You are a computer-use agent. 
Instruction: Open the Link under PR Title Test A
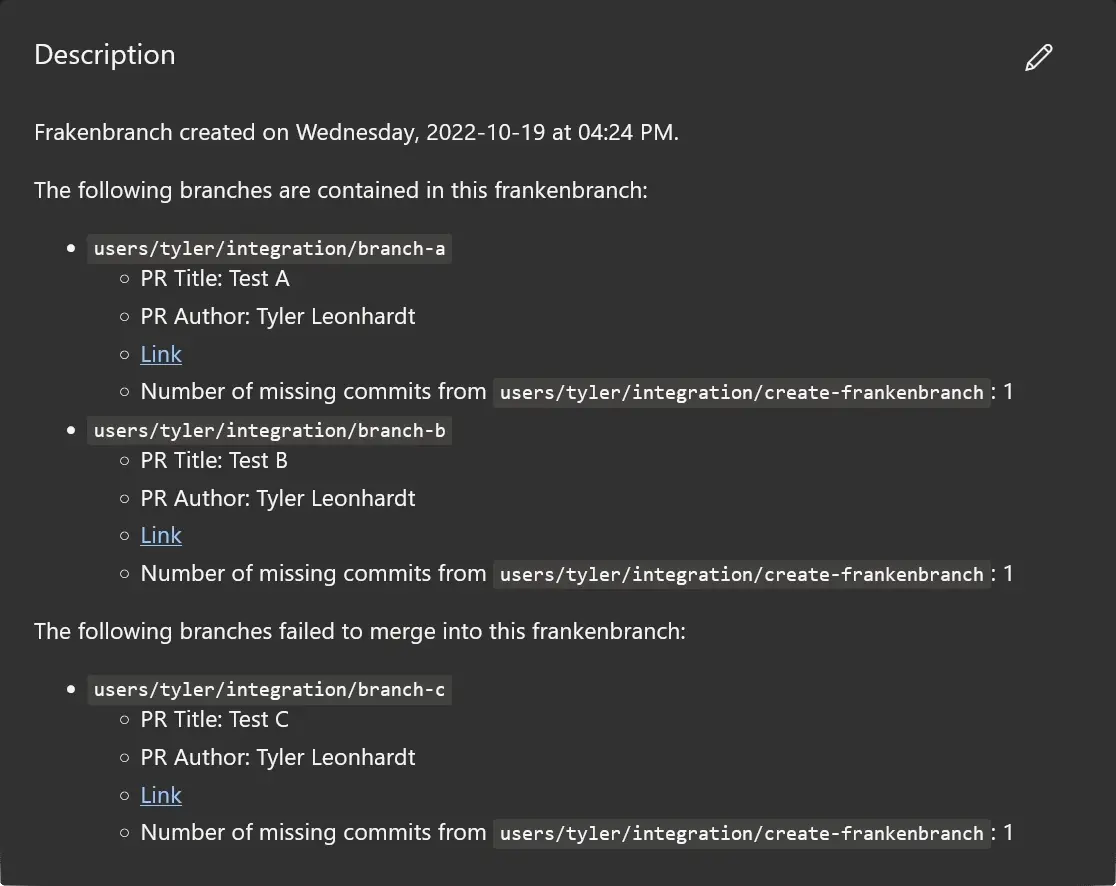[x=161, y=354]
